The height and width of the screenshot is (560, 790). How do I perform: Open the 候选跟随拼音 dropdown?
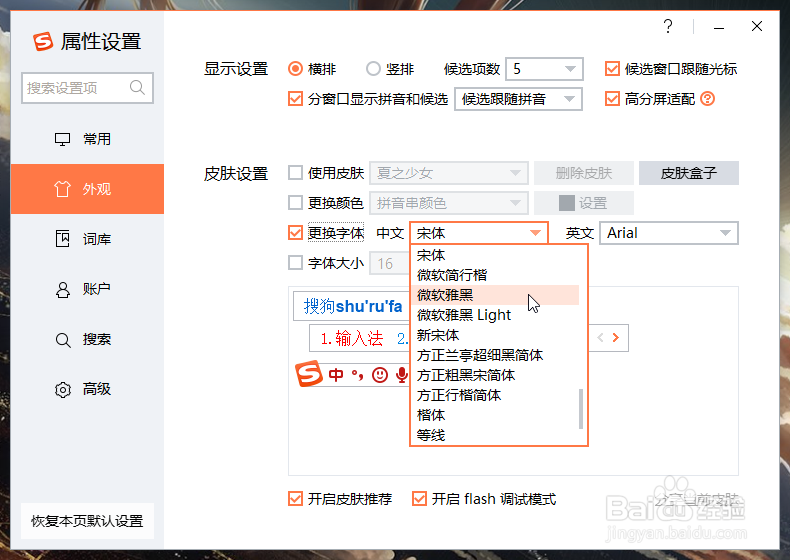point(518,99)
